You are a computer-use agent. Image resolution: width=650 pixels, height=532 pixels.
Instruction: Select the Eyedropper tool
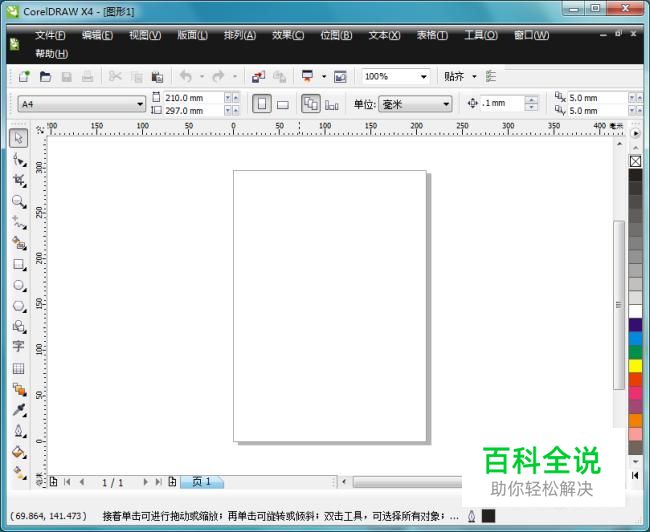coord(19,410)
